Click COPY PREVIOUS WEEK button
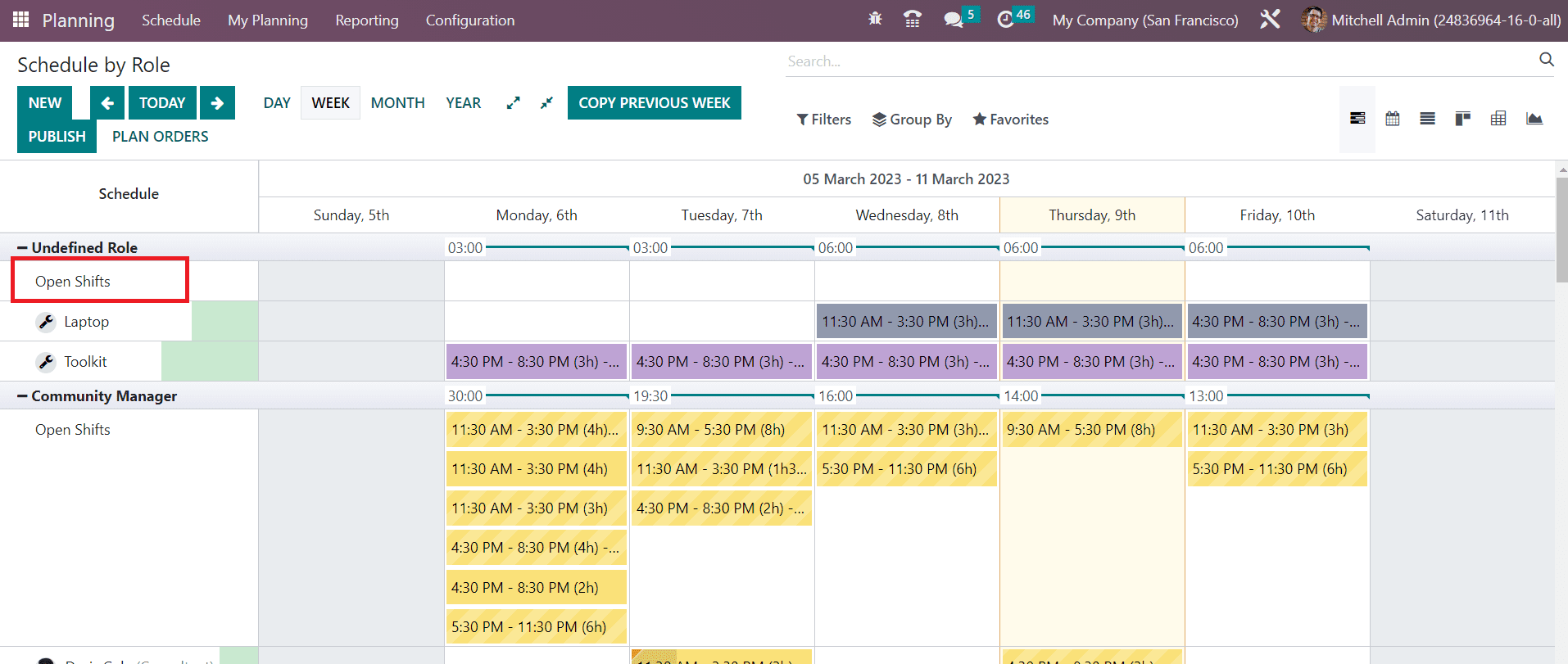This screenshot has width=1568, height=664. 655,103
